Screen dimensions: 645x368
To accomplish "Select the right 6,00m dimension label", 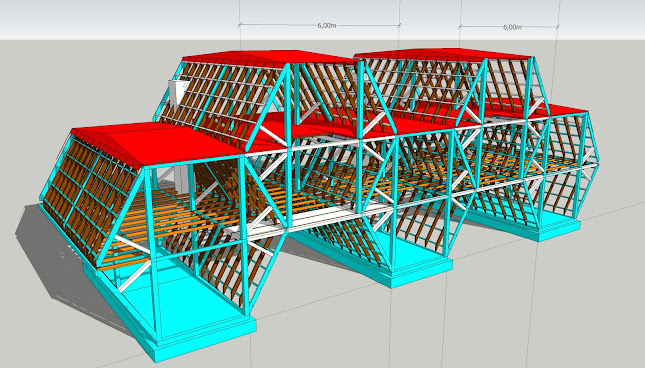I will (x=512, y=27).
